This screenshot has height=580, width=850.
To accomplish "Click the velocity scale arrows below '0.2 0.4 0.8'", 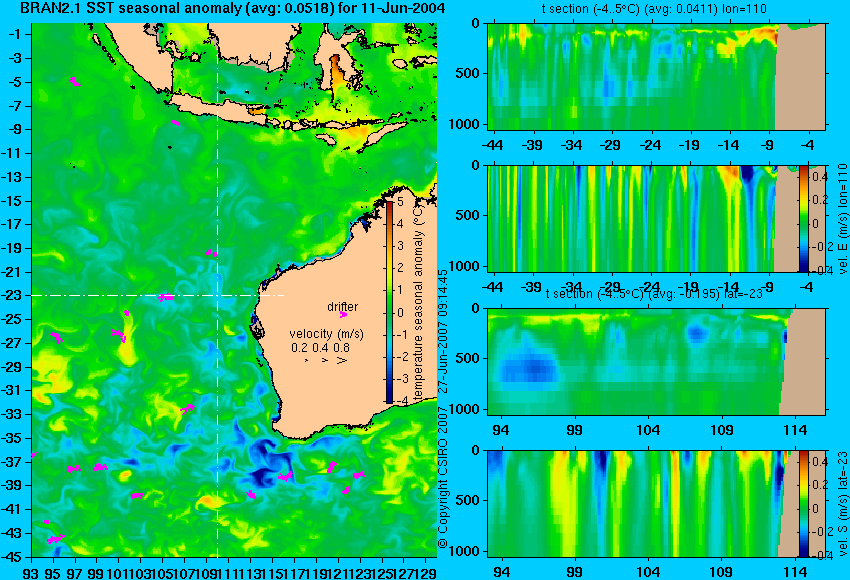I will [x=325, y=360].
